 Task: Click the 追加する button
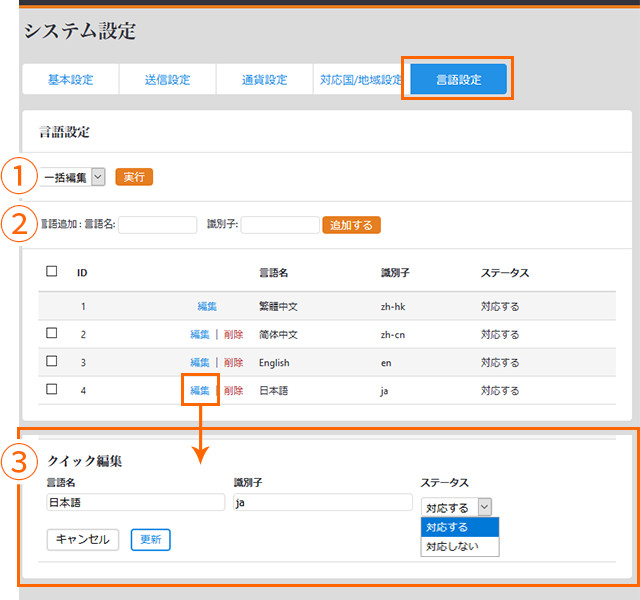click(351, 225)
